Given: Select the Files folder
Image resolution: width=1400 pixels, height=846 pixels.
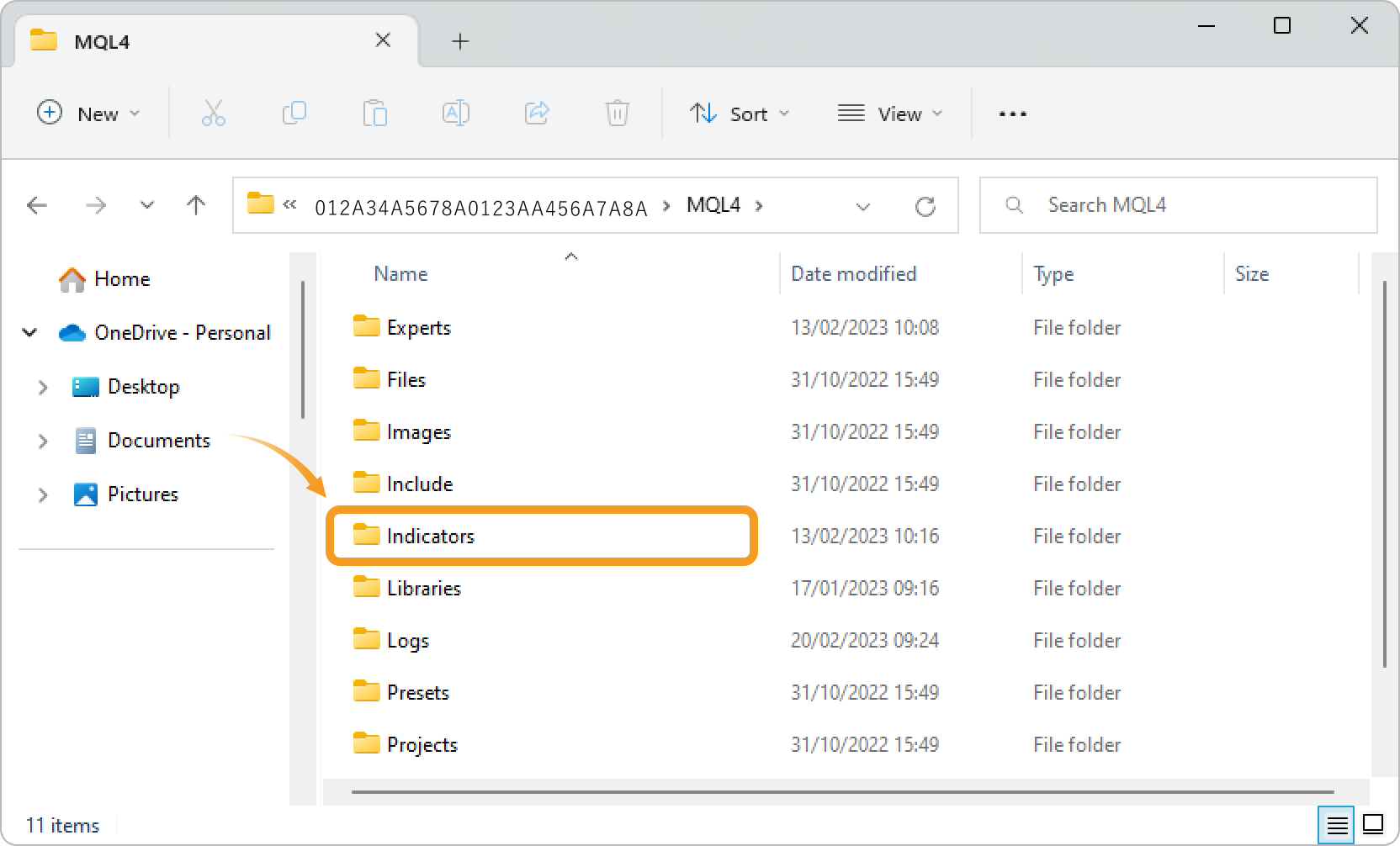Looking at the screenshot, I should (x=406, y=379).
